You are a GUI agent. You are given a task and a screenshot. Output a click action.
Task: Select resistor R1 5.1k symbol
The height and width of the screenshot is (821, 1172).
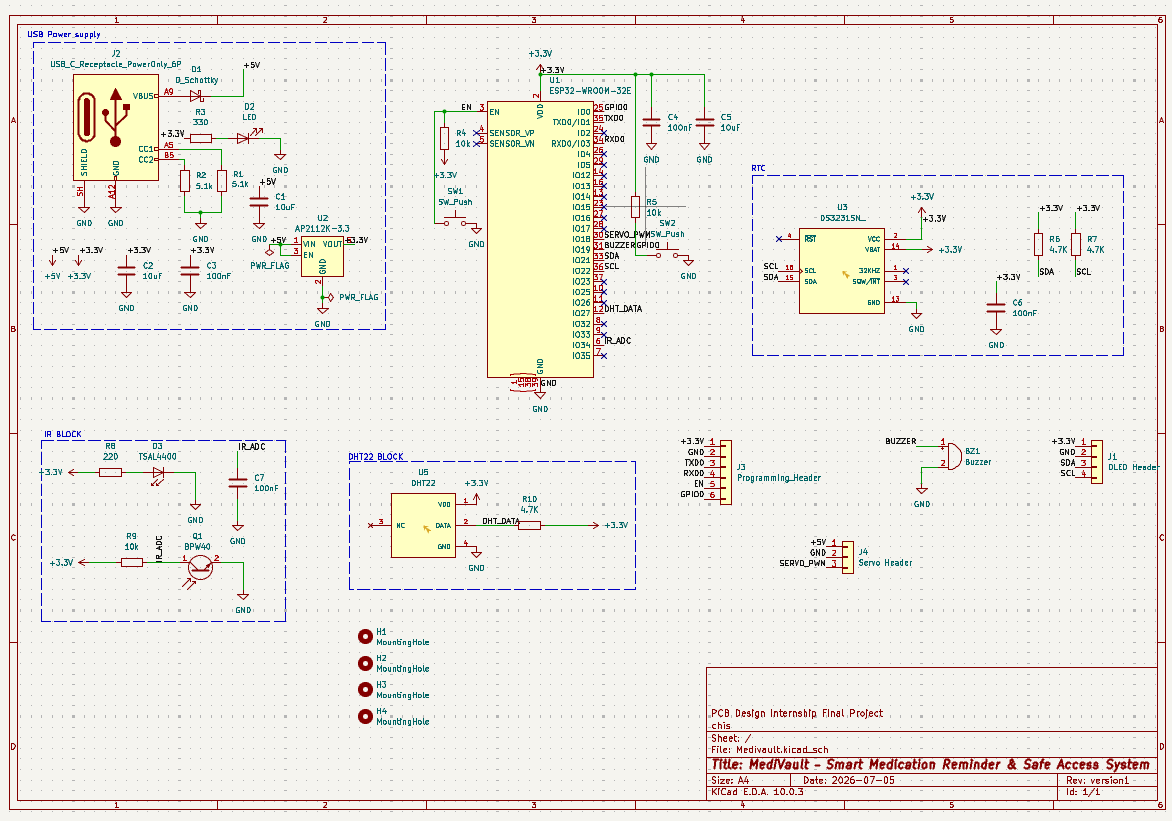[x=221, y=181]
